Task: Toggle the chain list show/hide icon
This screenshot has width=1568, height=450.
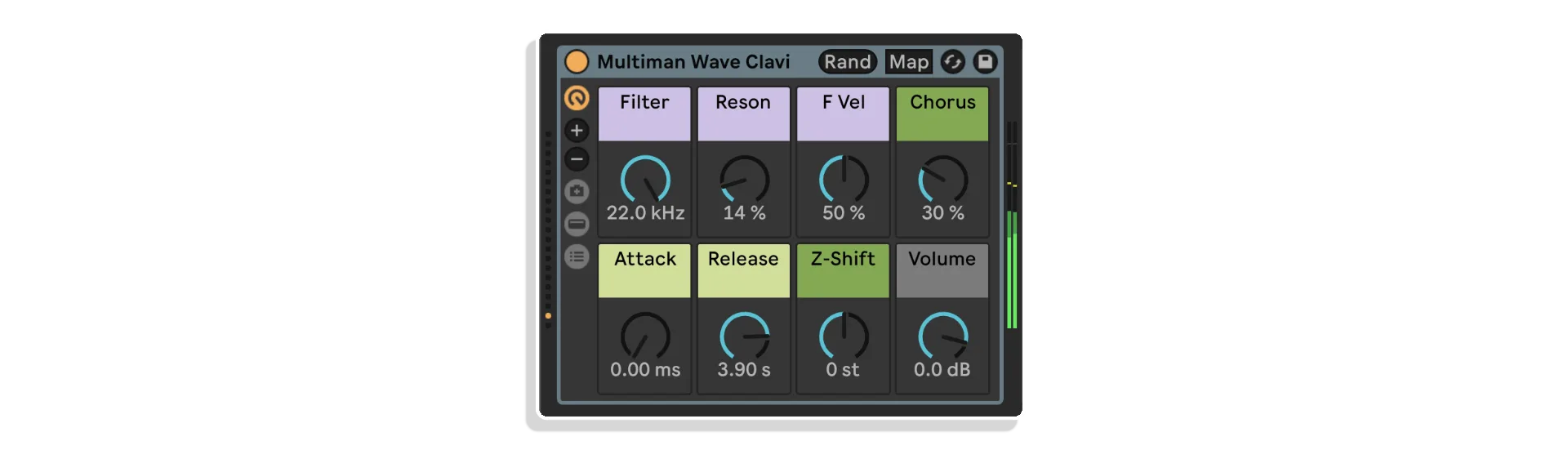Action: 577,224
